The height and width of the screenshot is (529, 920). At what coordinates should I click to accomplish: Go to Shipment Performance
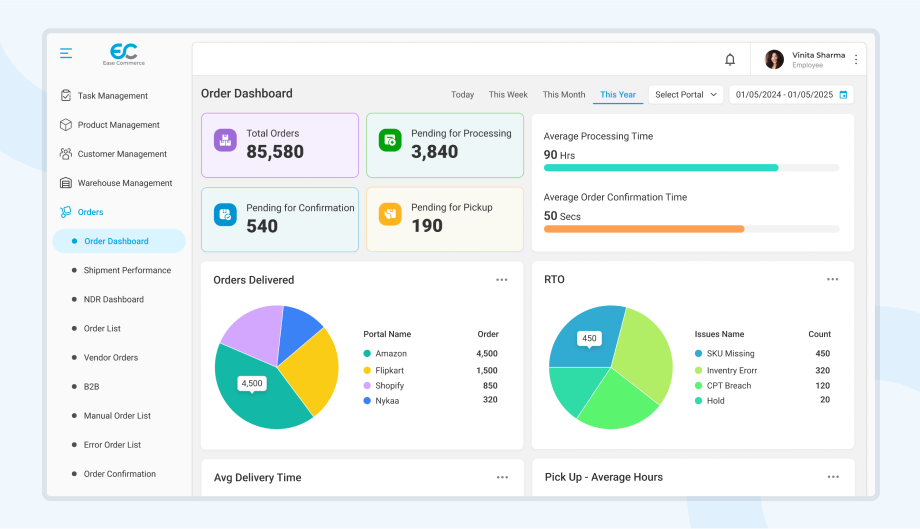pos(127,270)
